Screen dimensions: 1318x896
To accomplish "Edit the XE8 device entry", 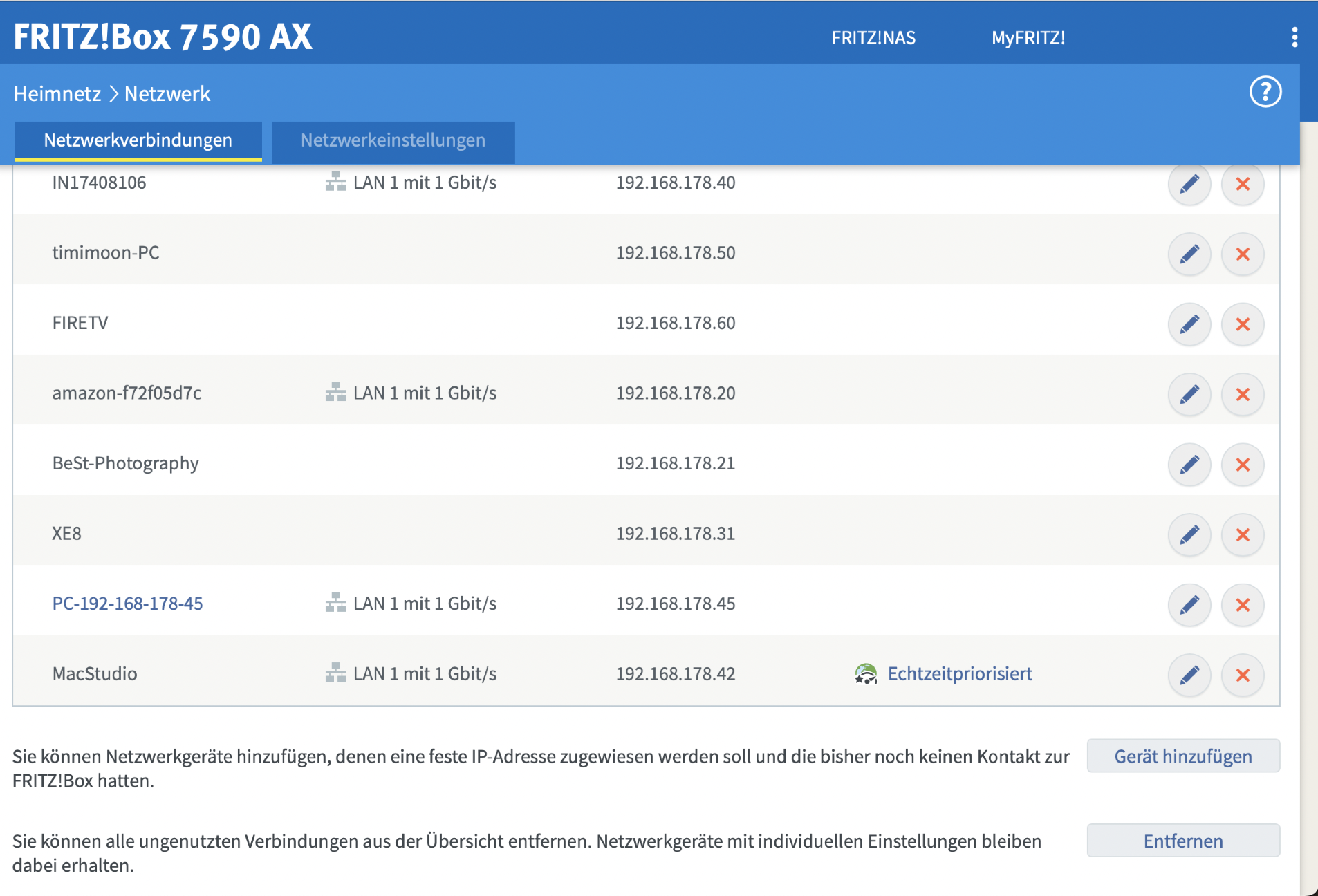I will (x=1189, y=534).
